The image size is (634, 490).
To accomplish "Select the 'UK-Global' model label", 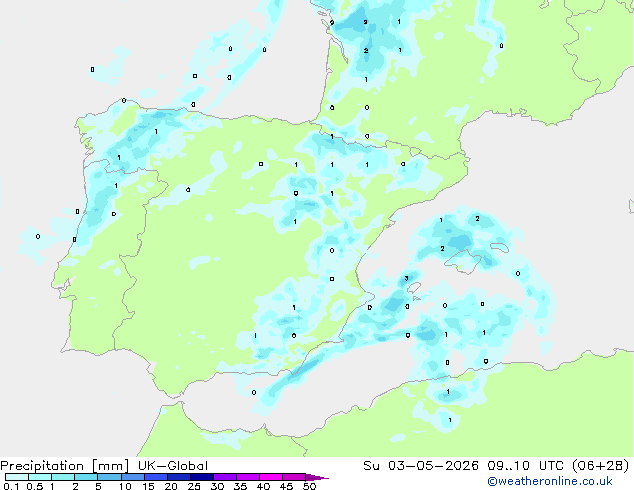I will [173, 466].
